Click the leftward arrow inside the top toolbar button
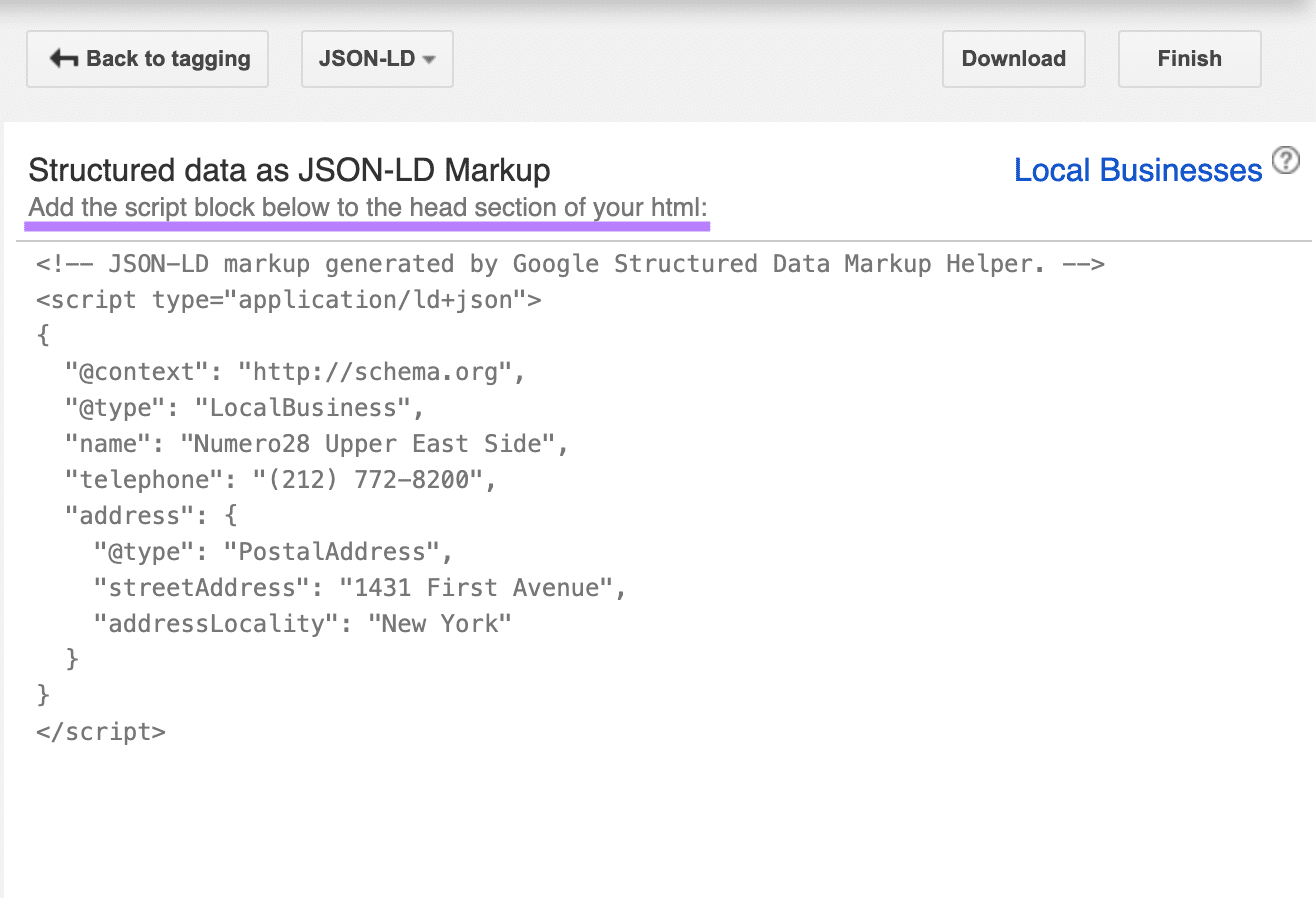 (63, 59)
